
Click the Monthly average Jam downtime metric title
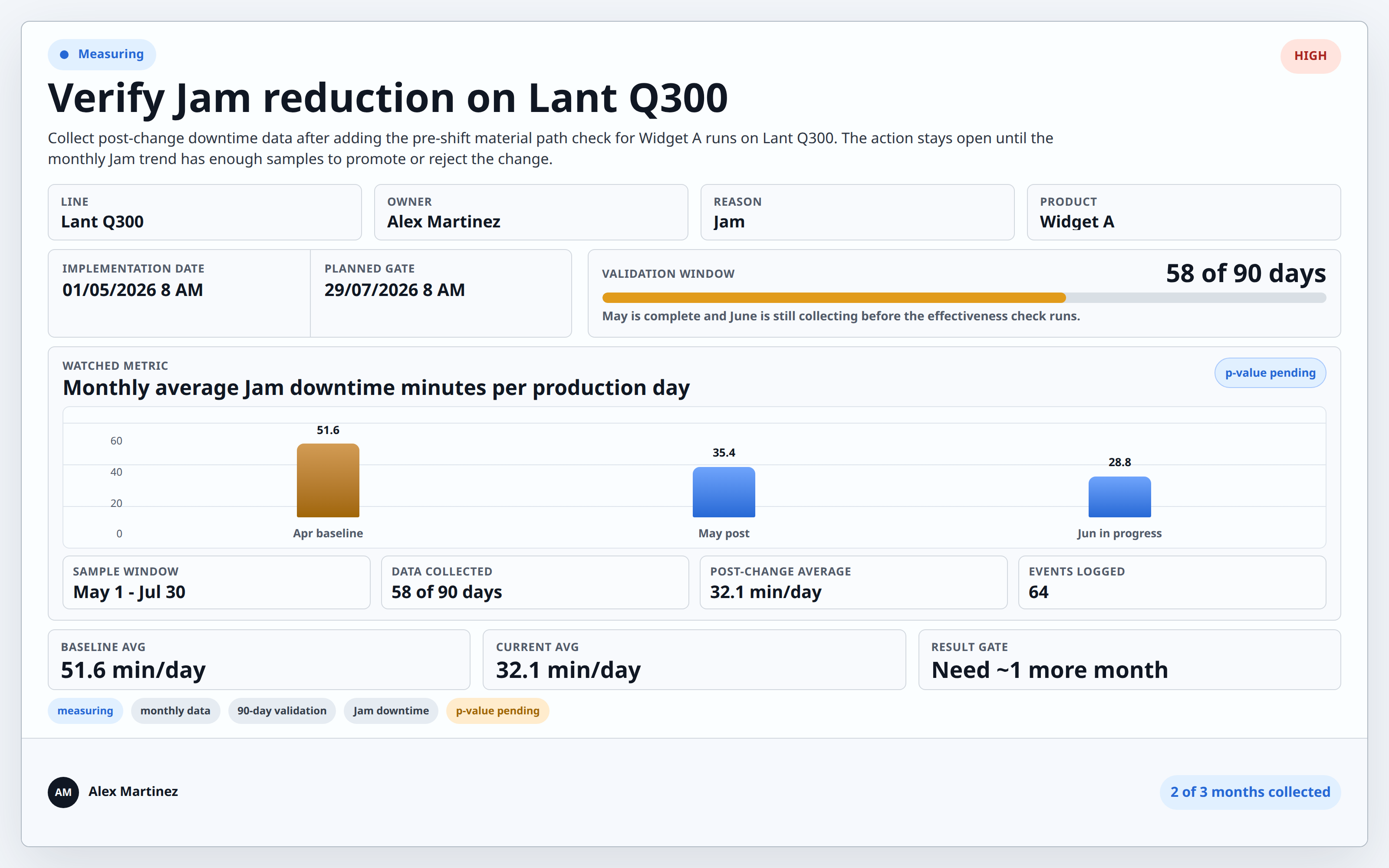click(x=376, y=388)
